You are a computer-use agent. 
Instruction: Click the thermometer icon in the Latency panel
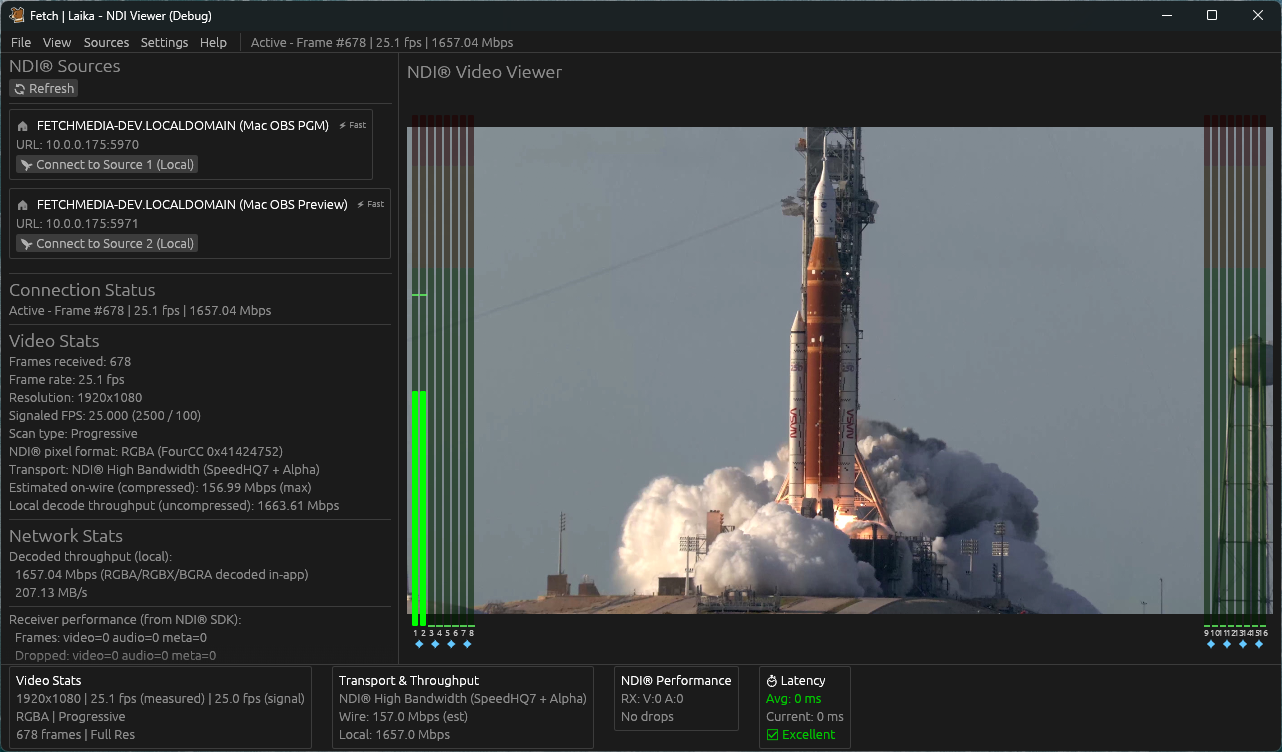tap(774, 680)
